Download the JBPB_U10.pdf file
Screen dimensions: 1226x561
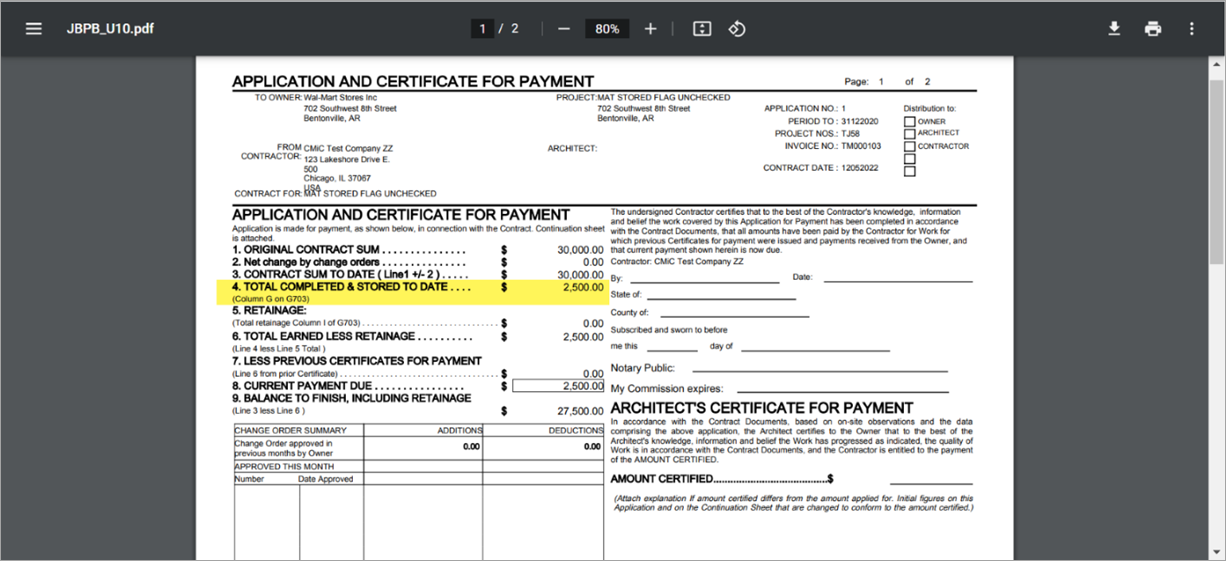click(1114, 29)
